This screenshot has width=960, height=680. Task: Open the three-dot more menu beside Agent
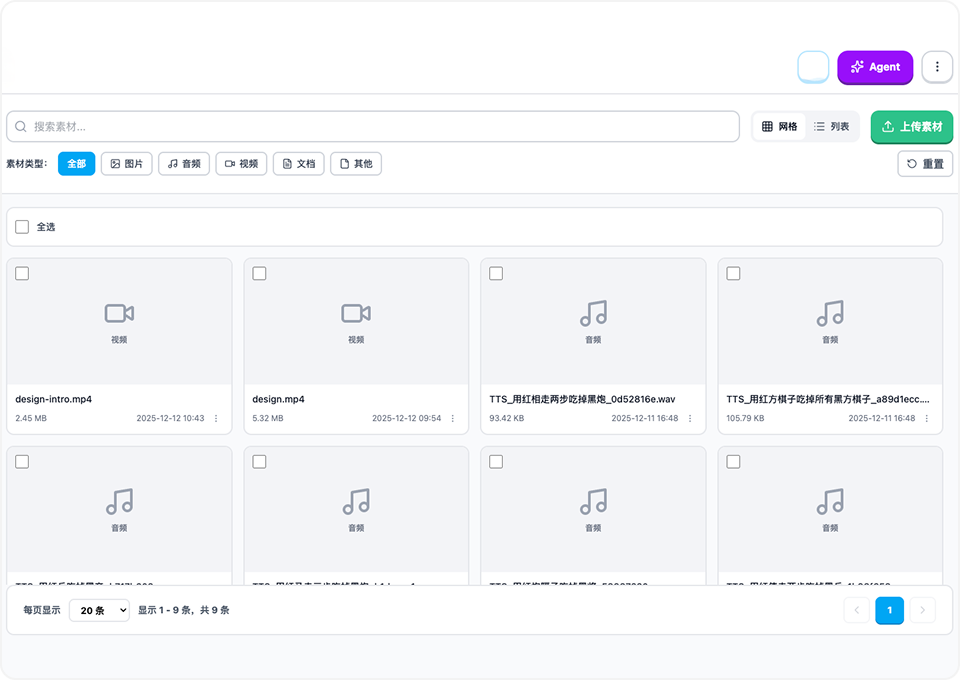coord(937,67)
